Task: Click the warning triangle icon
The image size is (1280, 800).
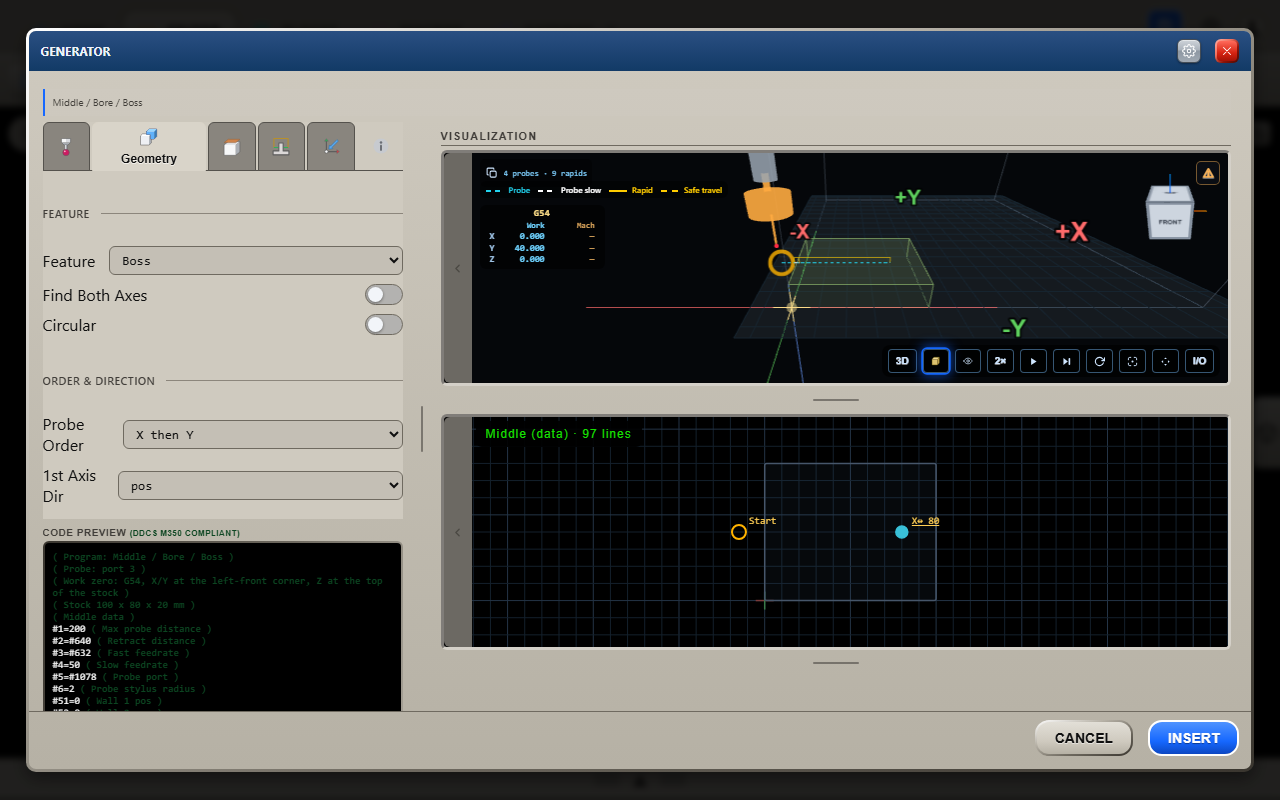Action: point(1208,173)
